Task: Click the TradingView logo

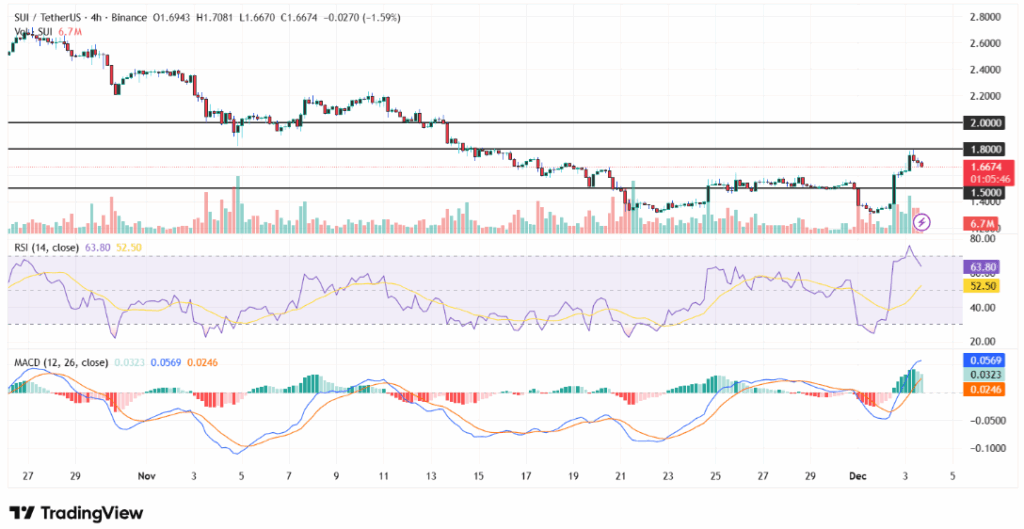Action: click(76, 512)
